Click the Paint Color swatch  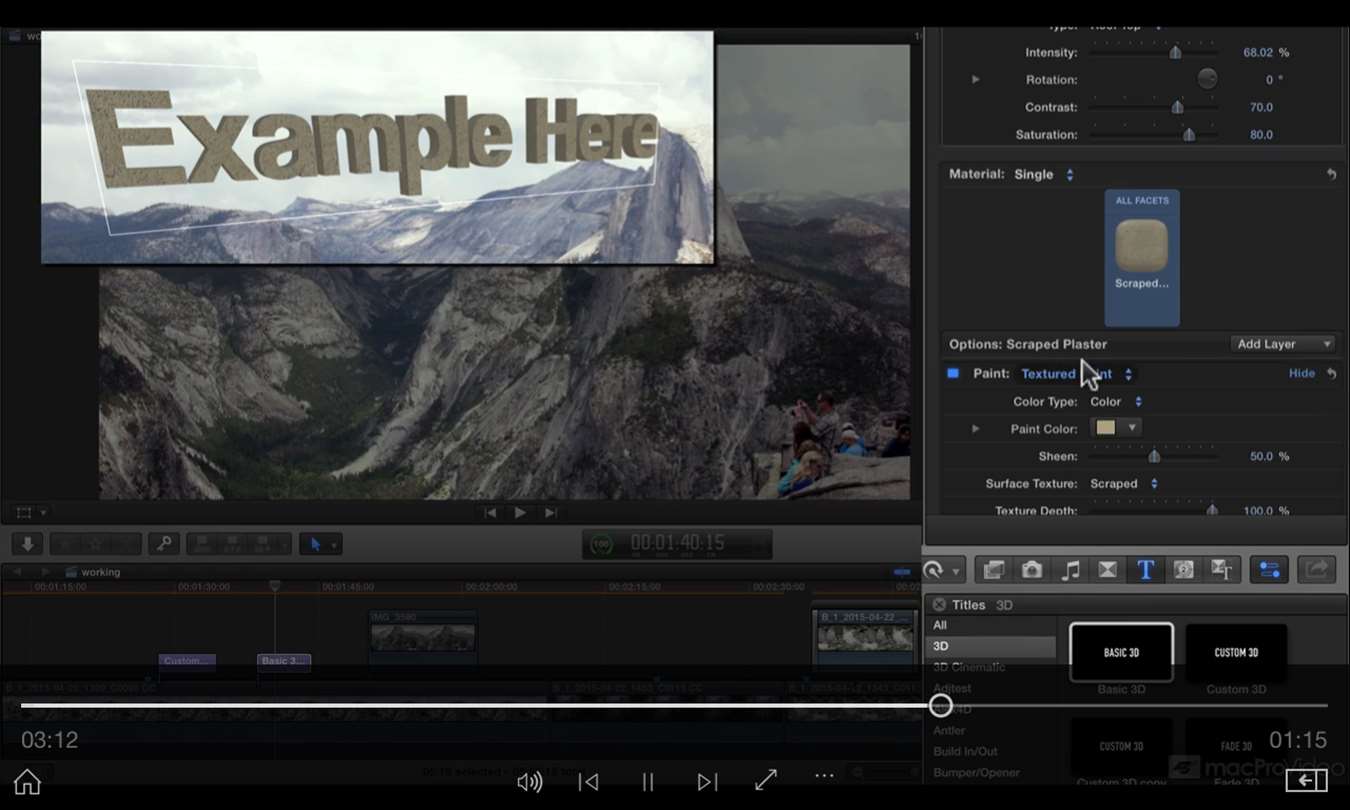coord(1105,428)
